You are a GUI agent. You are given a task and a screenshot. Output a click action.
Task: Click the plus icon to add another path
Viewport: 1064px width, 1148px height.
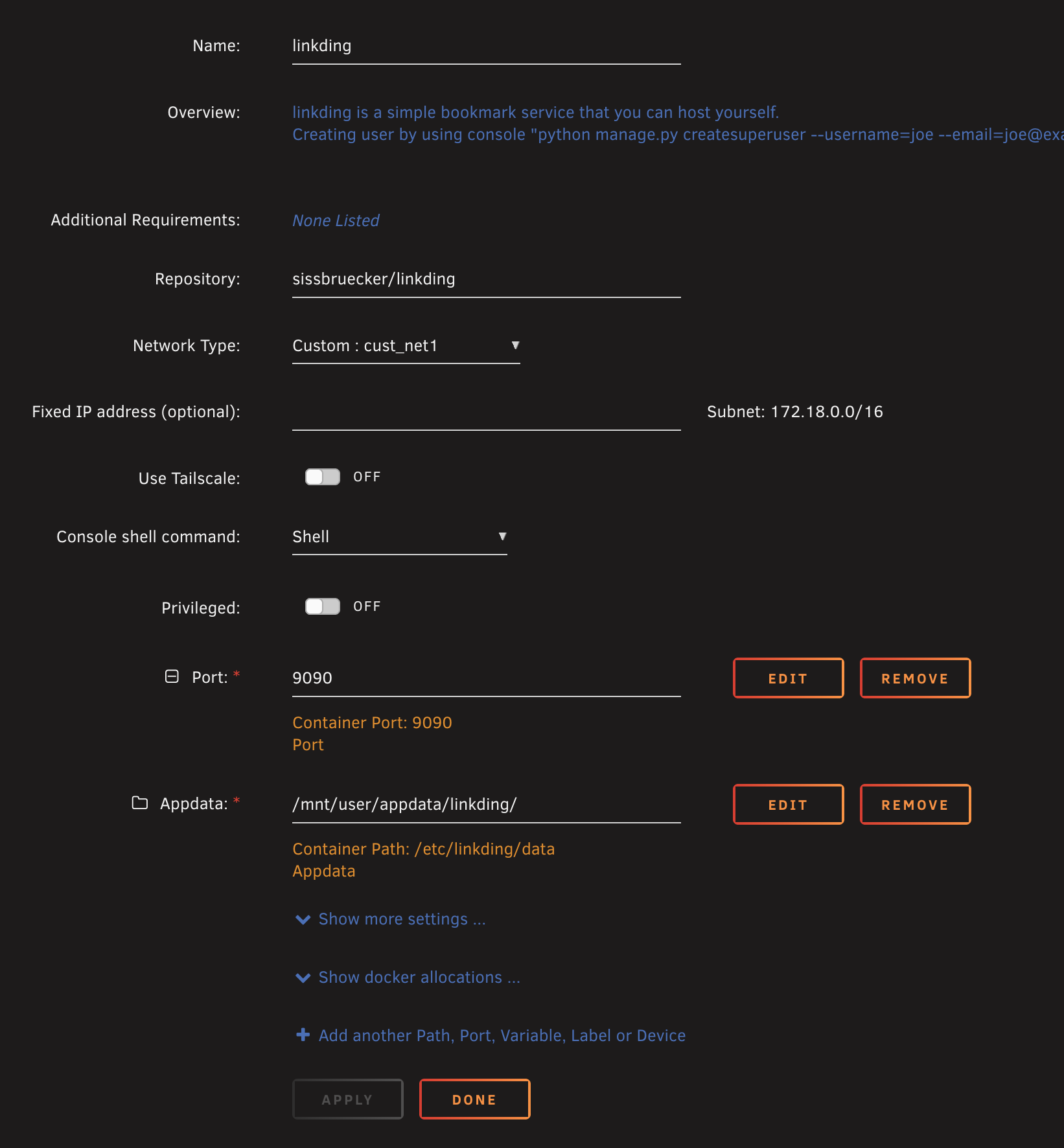click(303, 1035)
